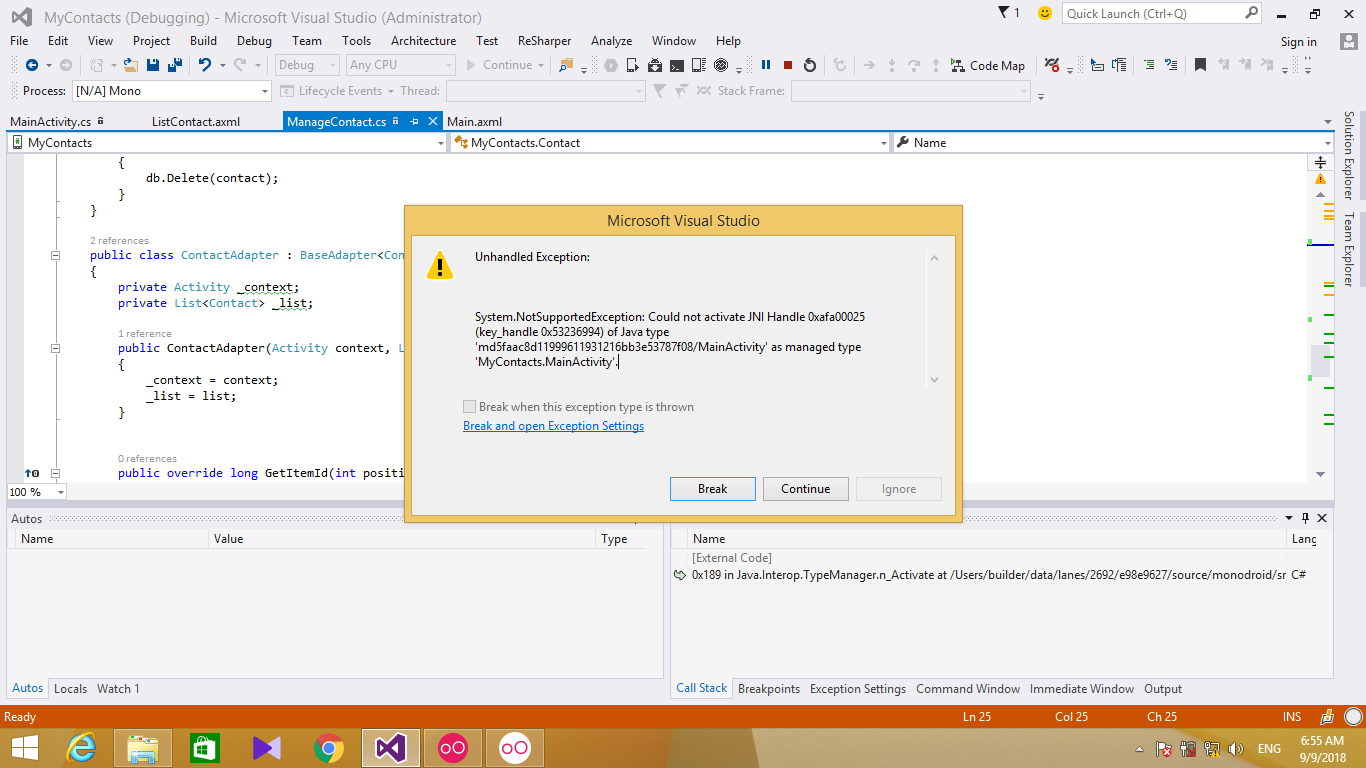Click the Break button in the dialog
The width and height of the screenshot is (1366, 768).
(712, 489)
